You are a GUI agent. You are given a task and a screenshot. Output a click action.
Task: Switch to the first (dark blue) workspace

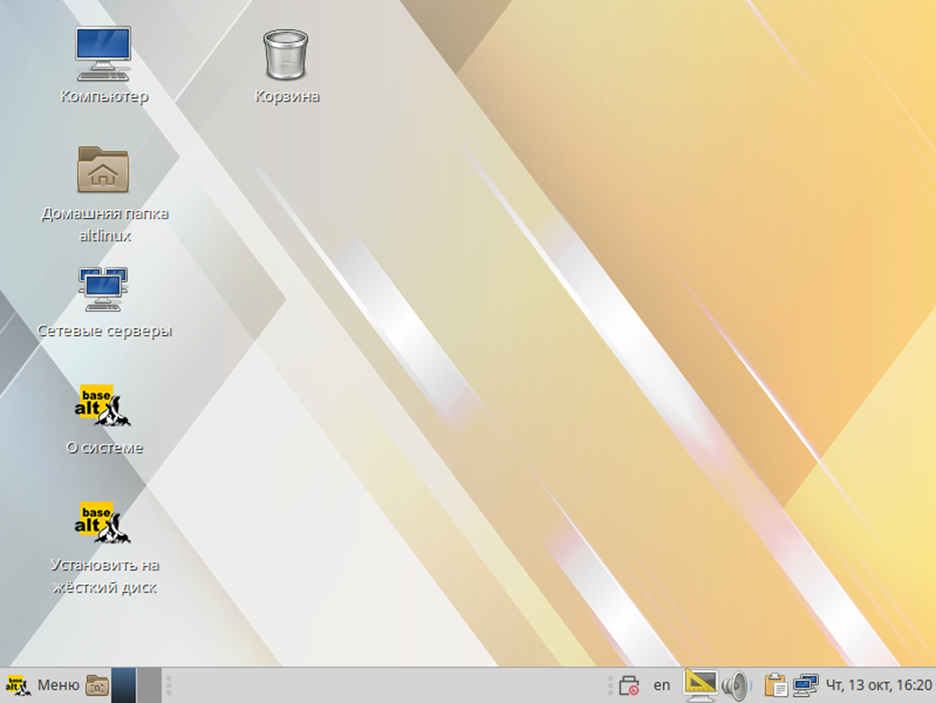click(123, 685)
